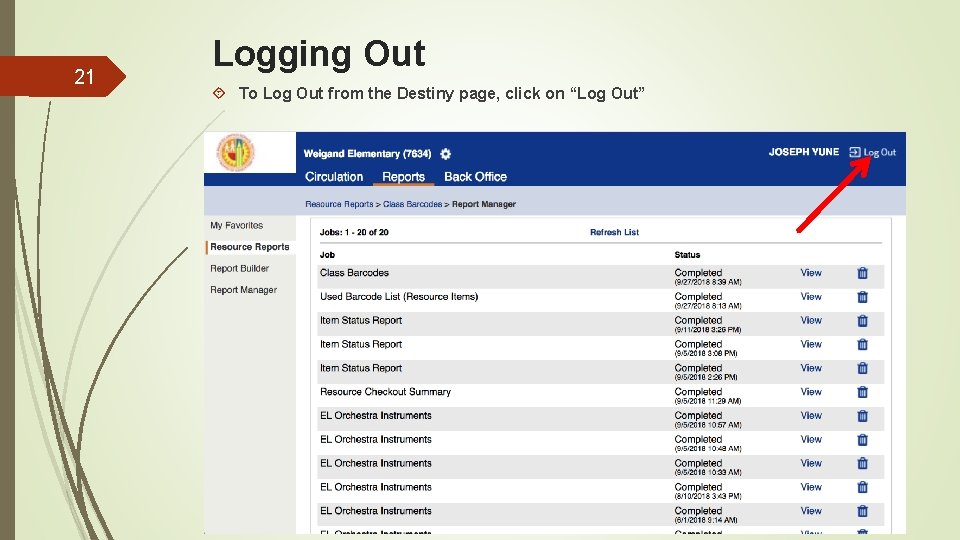
Task: Trash EL Orchestra Instruments 10:33 AM job
Action: pos(863,463)
